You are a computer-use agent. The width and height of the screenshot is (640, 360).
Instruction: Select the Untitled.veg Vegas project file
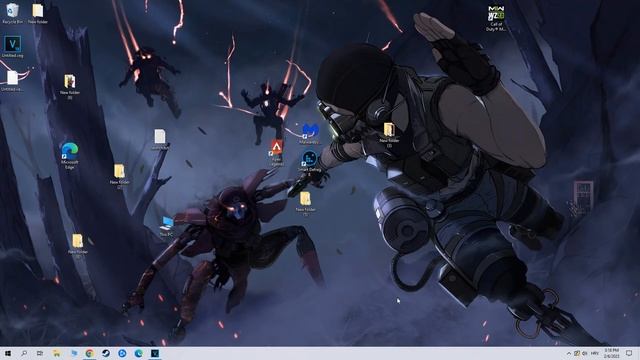[x=12, y=47]
